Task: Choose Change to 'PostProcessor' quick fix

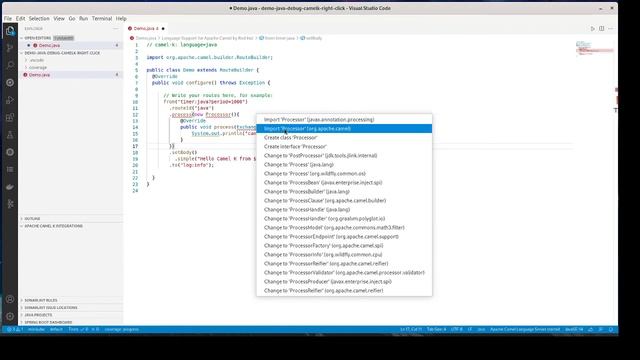Action: (x=344, y=156)
